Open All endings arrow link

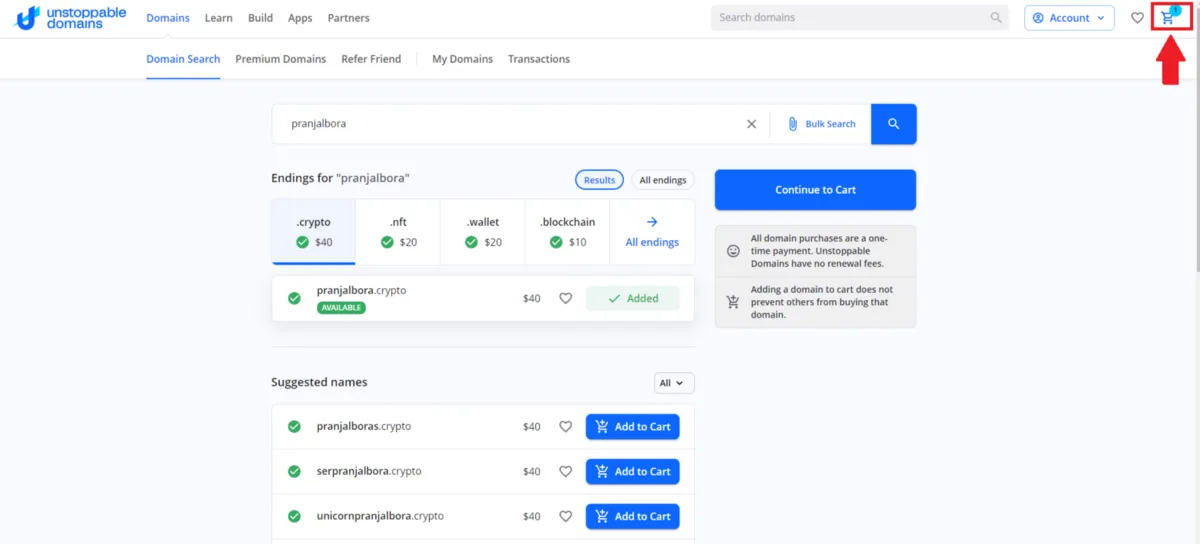(652, 232)
